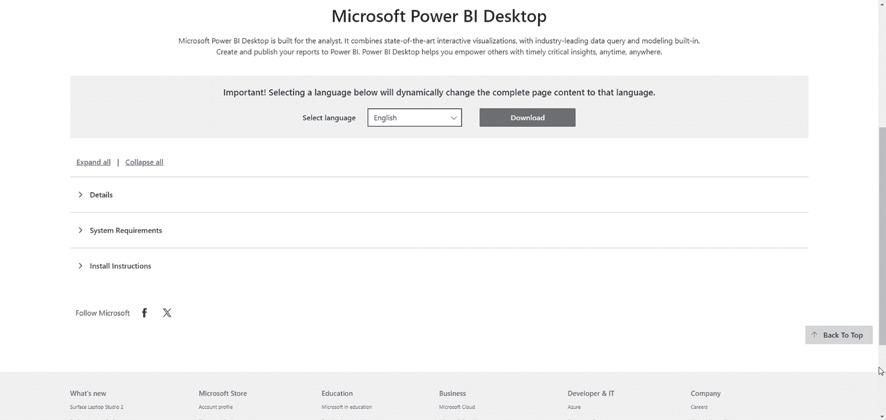Click the 'Education' footer heading
Viewport: 886px width, 420px height.
click(337, 393)
